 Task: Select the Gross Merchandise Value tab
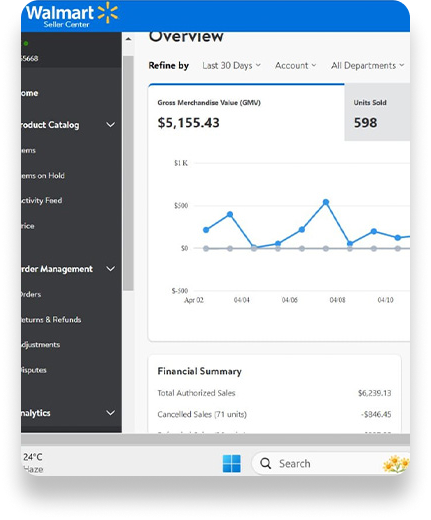point(246,112)
